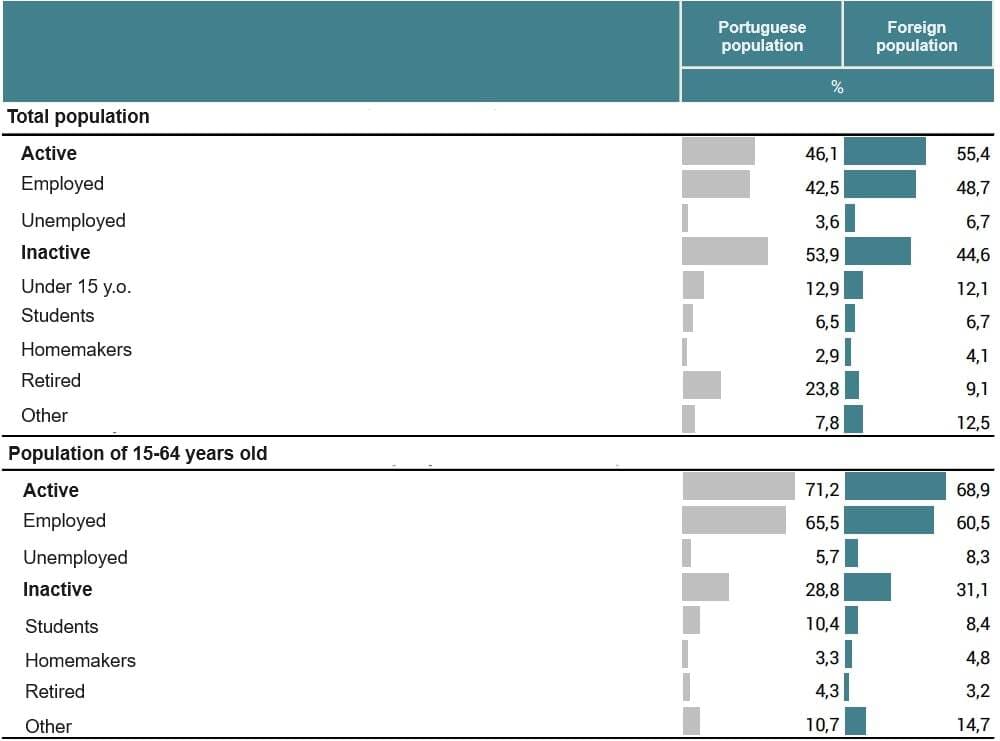
Task: Click the teal bar beside value 60,5
Action: (889, 520)
